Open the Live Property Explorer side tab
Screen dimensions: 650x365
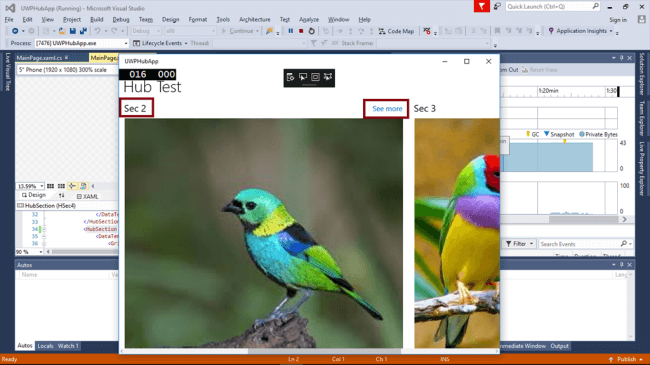coord(642,168)
